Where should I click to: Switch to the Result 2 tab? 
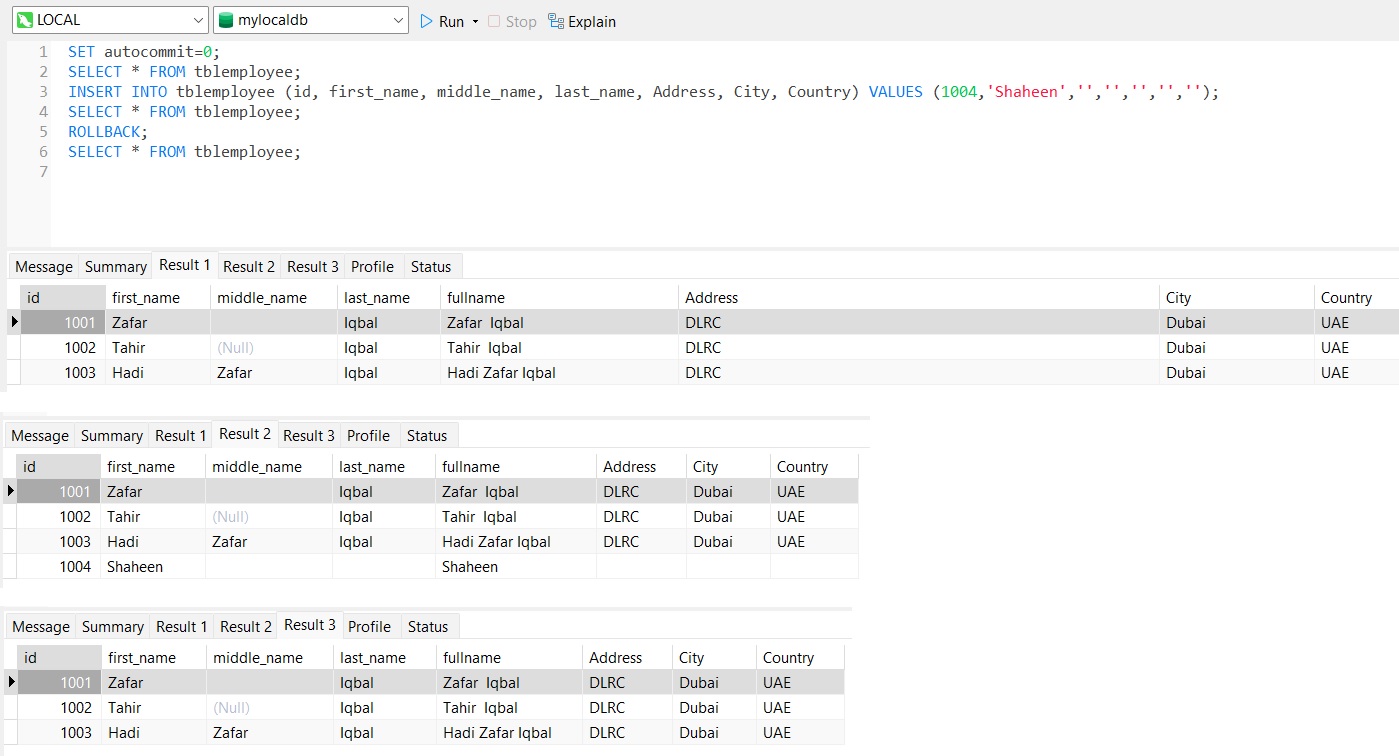(248, 265)
